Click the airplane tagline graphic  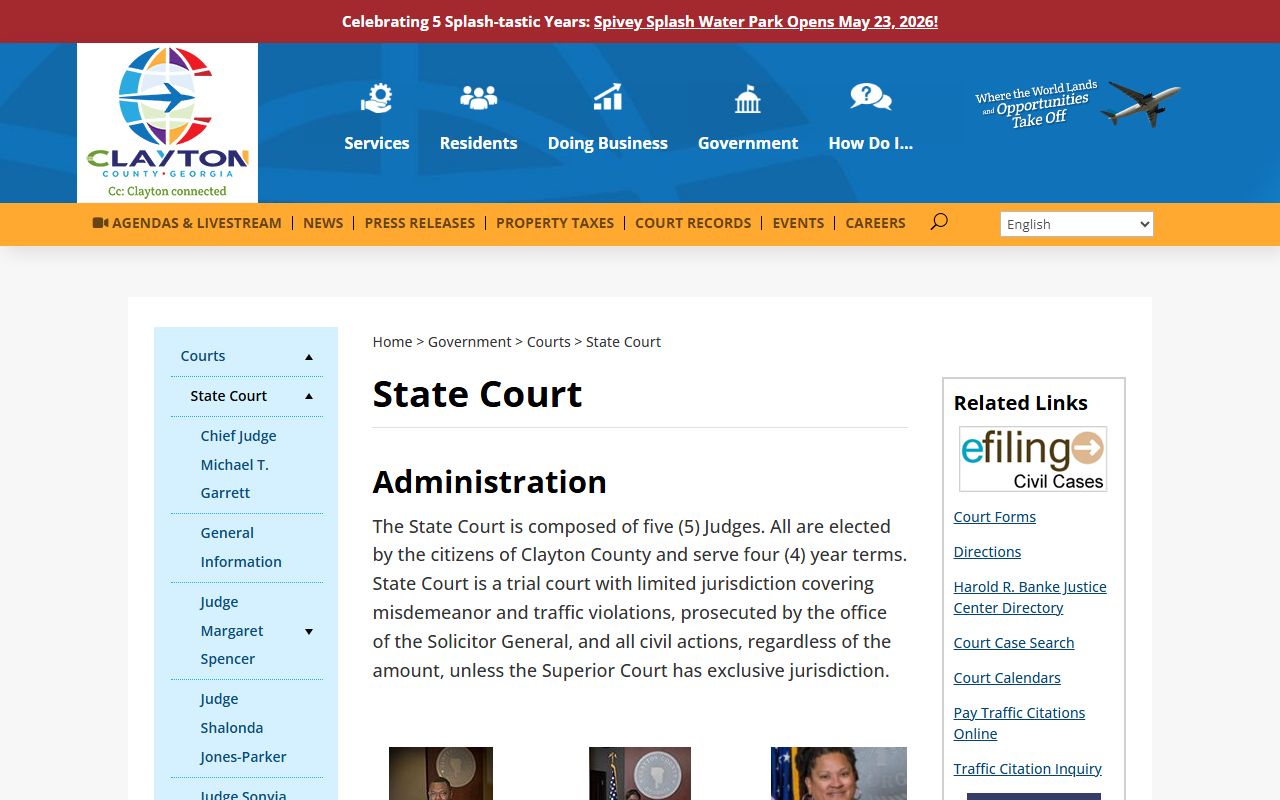click(1078, 104)
